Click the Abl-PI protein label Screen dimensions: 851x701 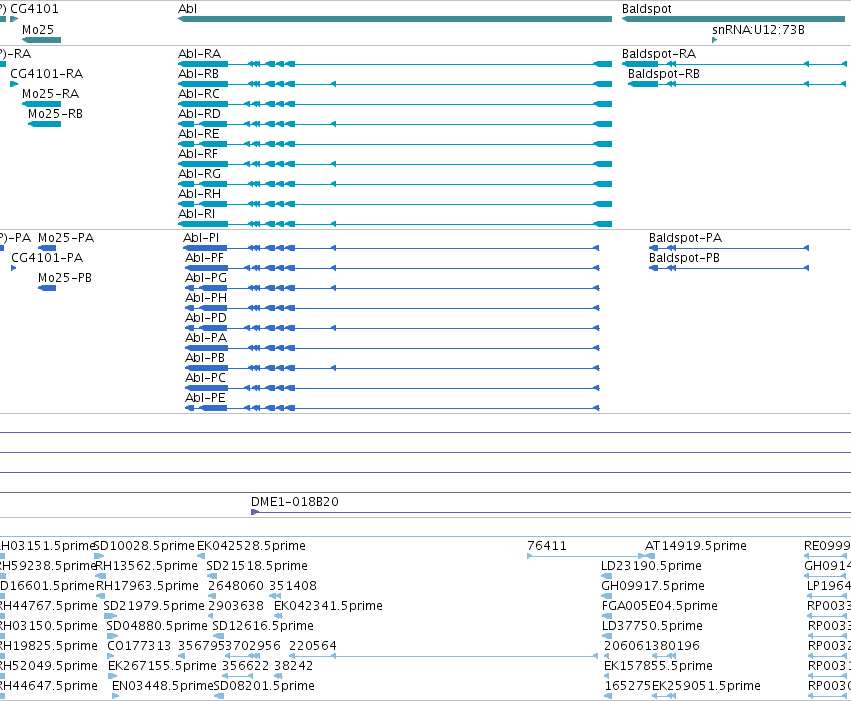tap(201, 238)
